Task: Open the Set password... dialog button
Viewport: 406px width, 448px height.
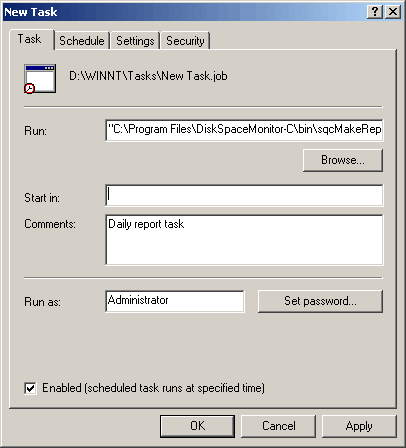Action: pyautogui.click(x=320, y=301)
